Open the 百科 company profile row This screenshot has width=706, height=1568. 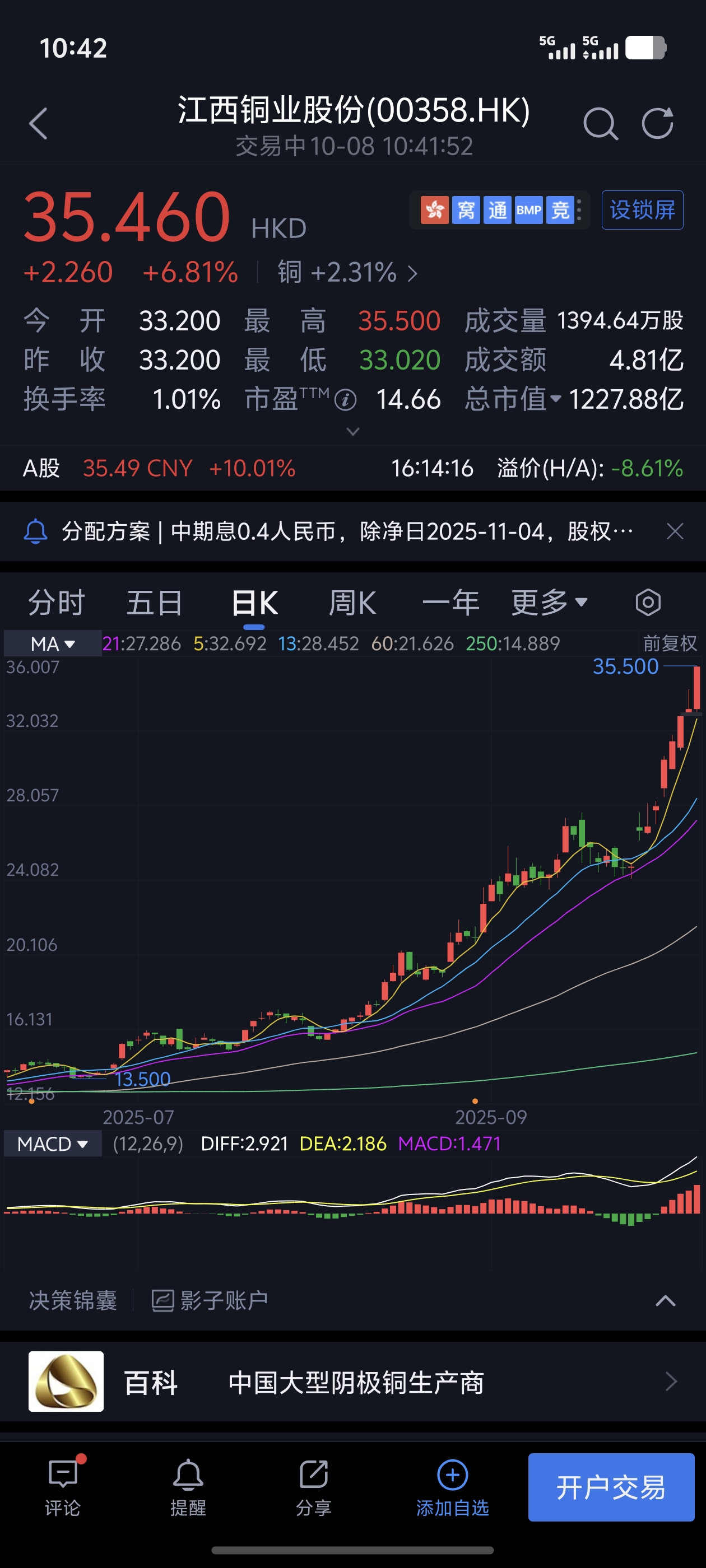352,1381
